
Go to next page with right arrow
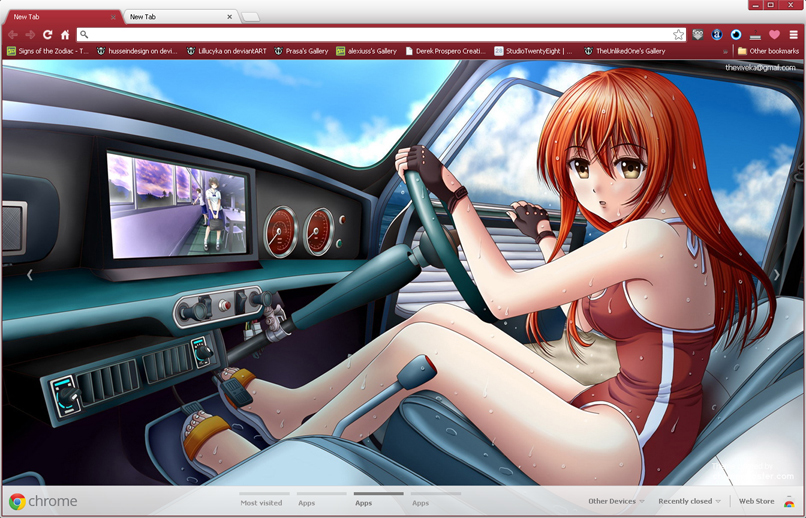pyautogui.click(x=776, y=275)
